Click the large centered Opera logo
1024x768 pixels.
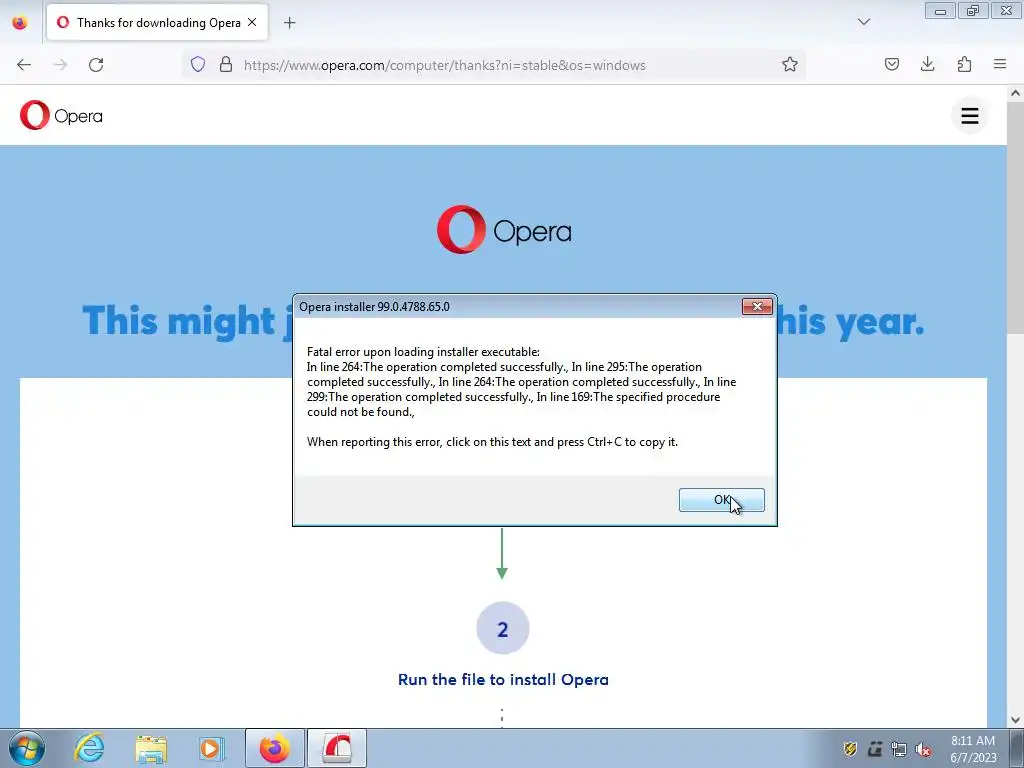[504, 230]
